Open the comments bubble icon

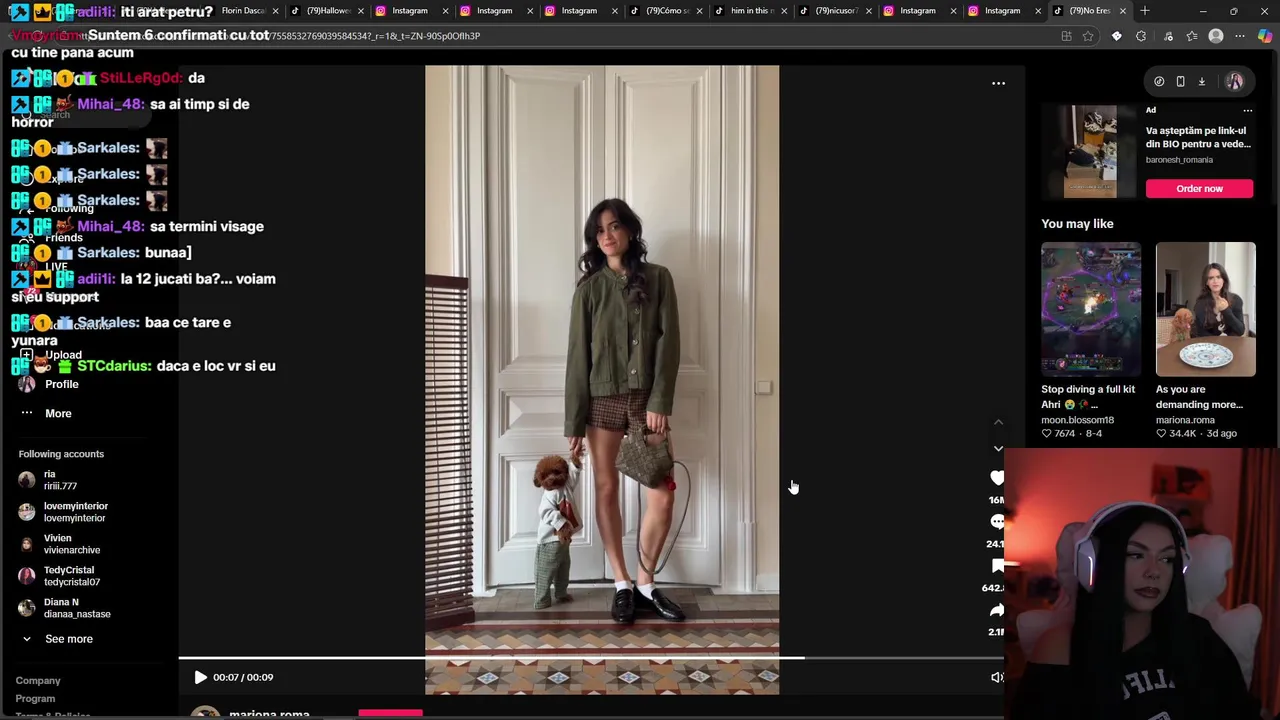997,522
